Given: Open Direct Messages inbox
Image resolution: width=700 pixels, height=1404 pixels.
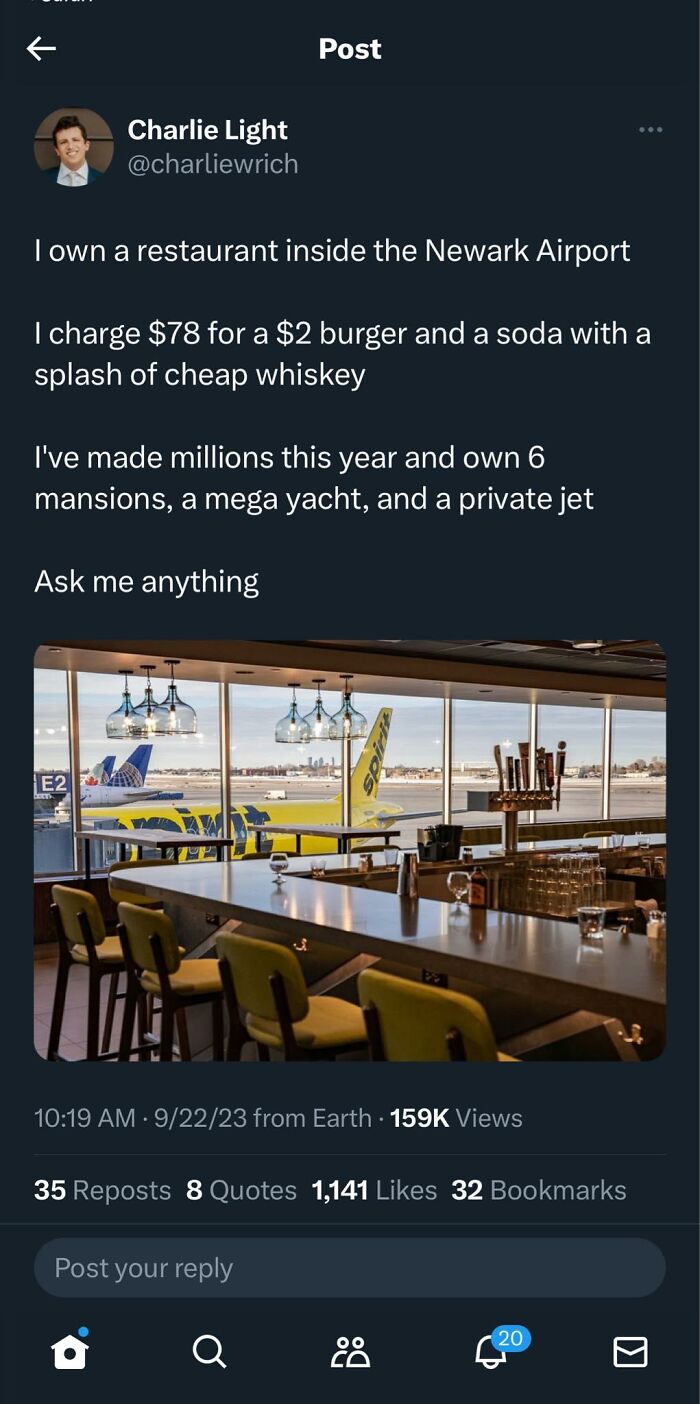Looking at the screenshot, I should 630,1353.
